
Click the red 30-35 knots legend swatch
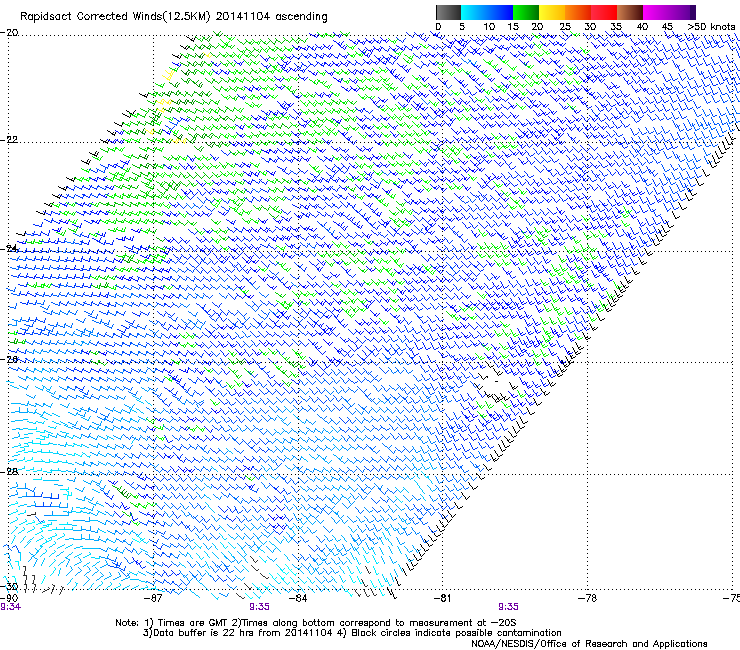pyautogui.click(x=604, y=12)
